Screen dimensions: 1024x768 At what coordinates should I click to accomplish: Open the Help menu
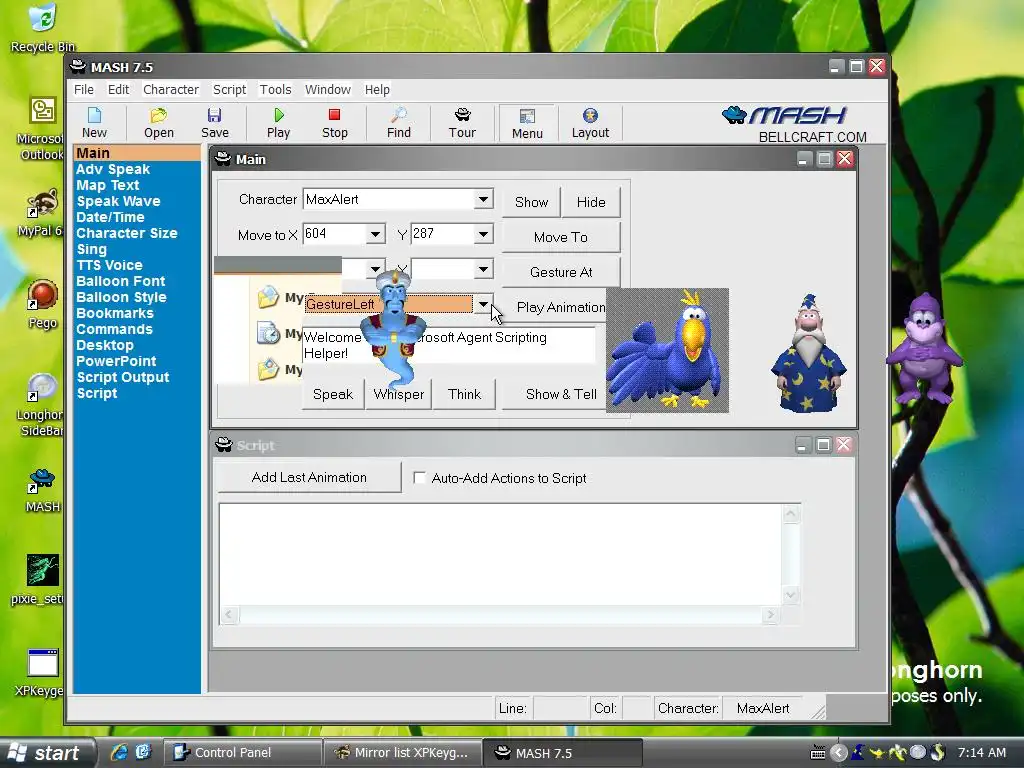(x=377, y=89)
